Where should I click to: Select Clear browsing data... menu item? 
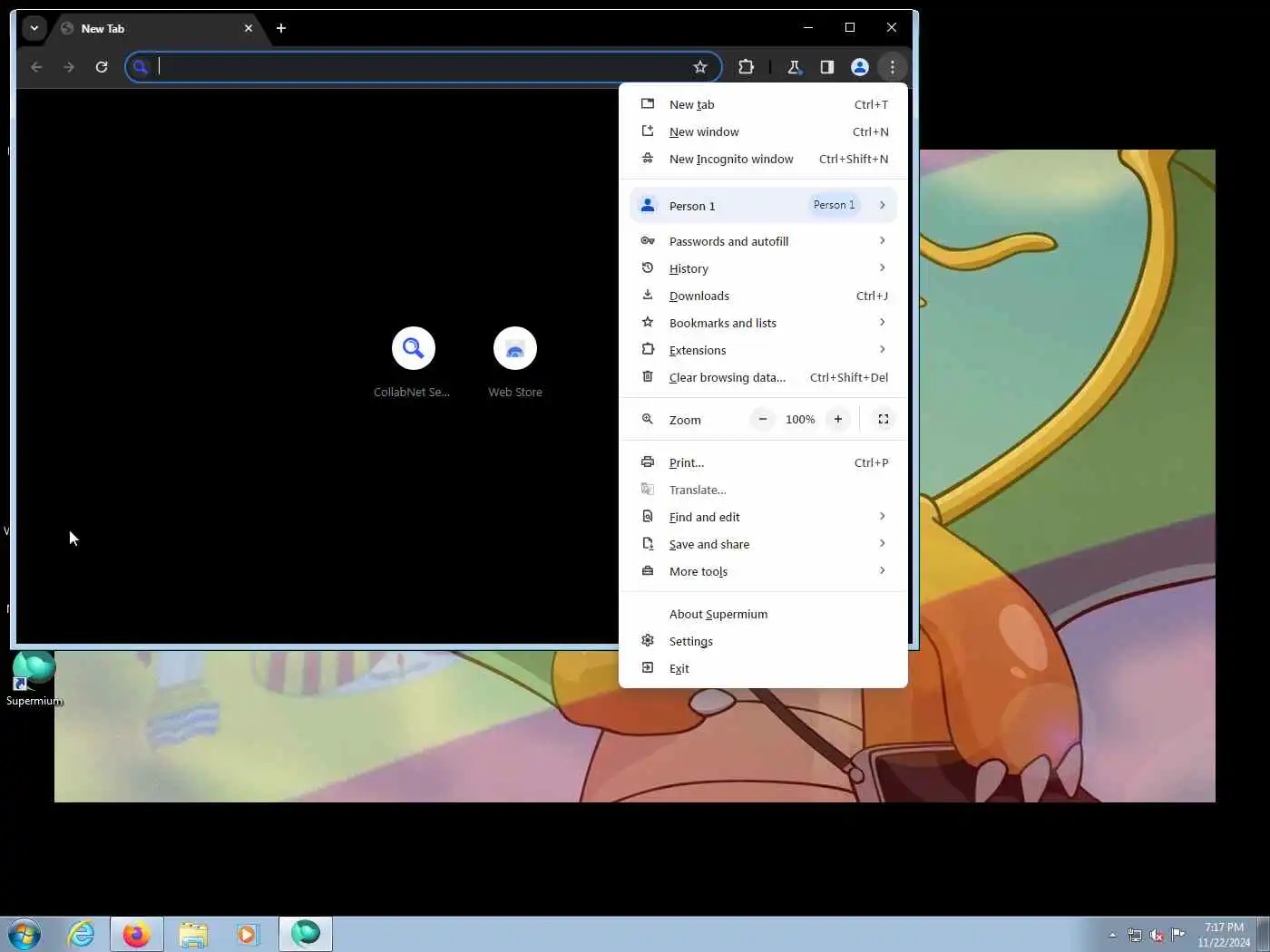(763, 377)
